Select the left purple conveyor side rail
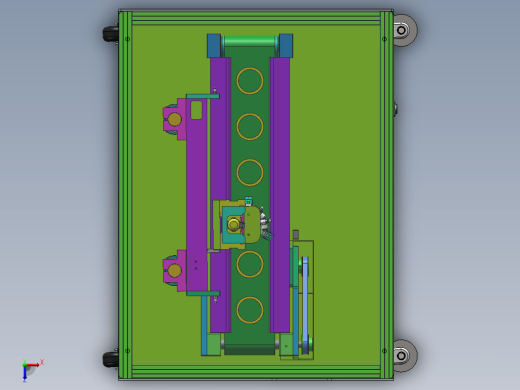 pos(220,195)
